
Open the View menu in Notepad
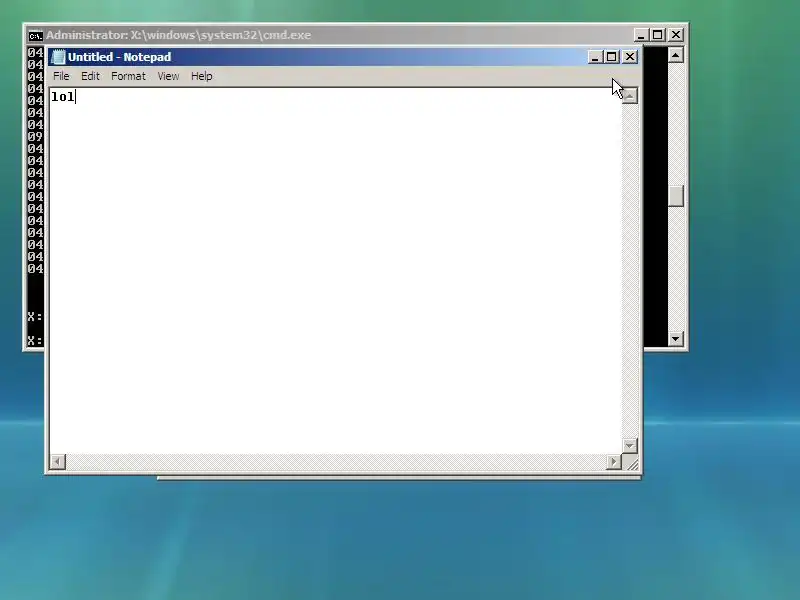[x=168, y=77]
